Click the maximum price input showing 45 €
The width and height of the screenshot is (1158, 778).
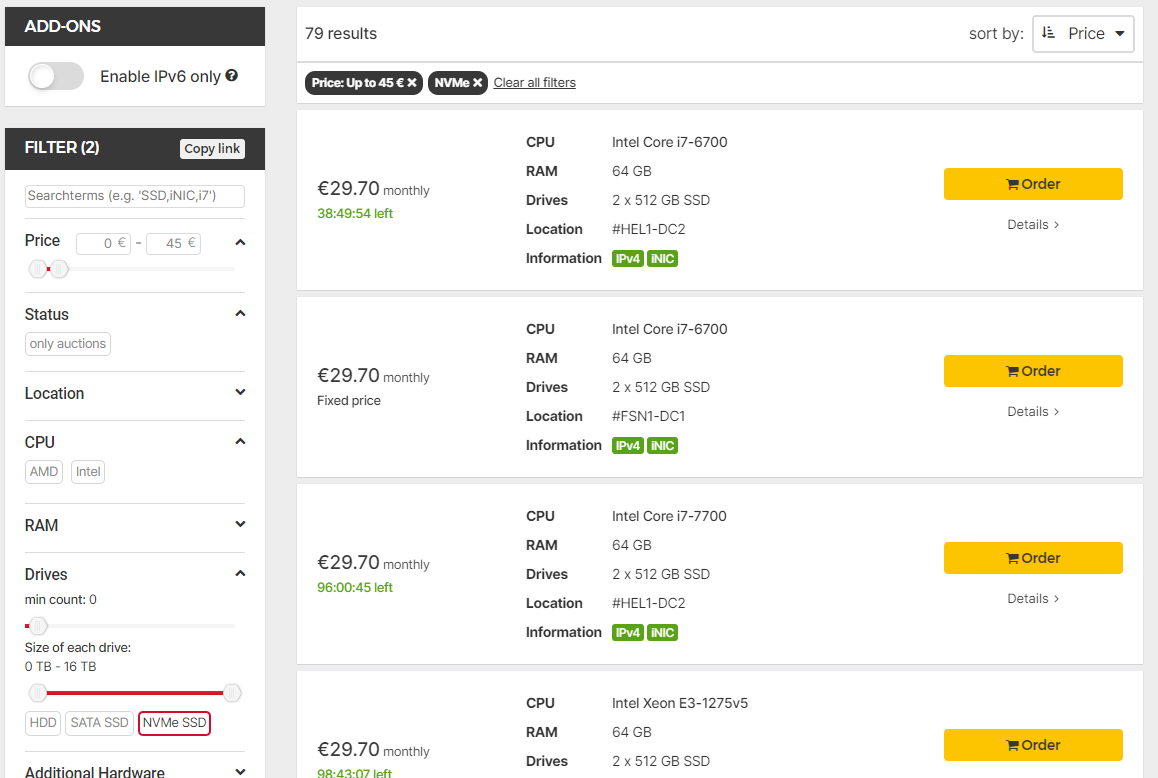(x=174, y=243)
